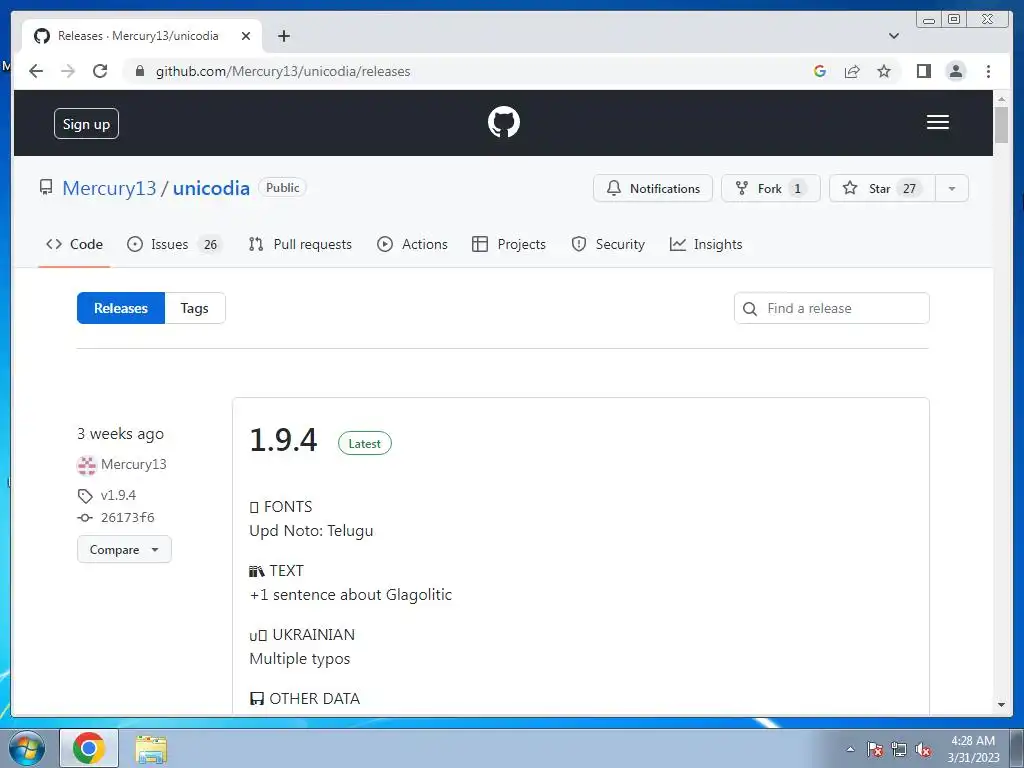Click the padlock site info icon
Image resolution: width=1024 pixels, height=768 pixels.
click(x=139, y=71)
